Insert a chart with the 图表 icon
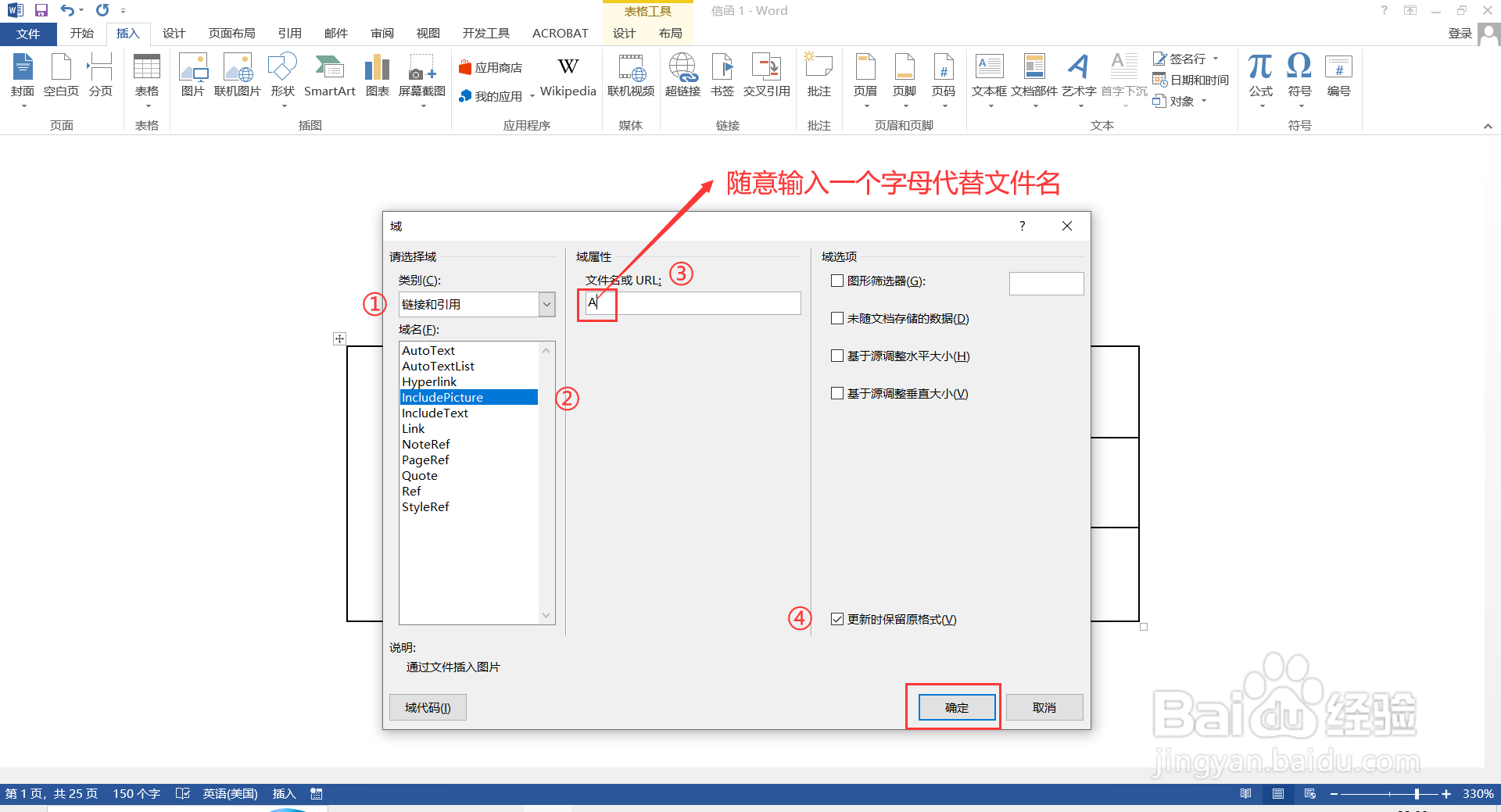The height and width of the screenshot is (812, 1501). point(376,74)
